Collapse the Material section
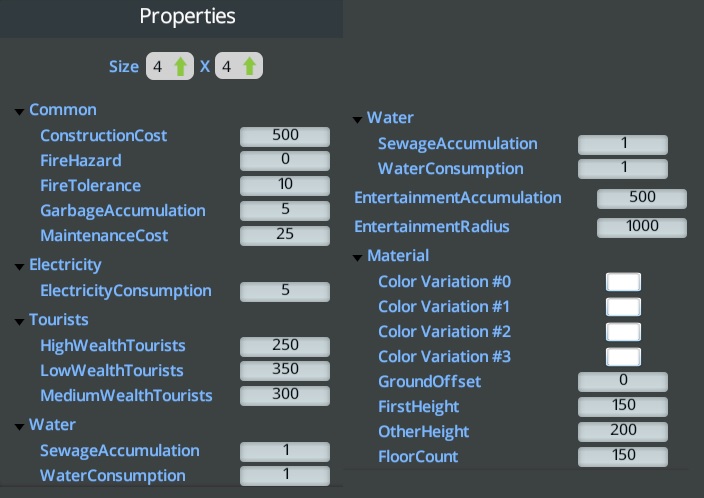704x498 pixels. (358, 257)
